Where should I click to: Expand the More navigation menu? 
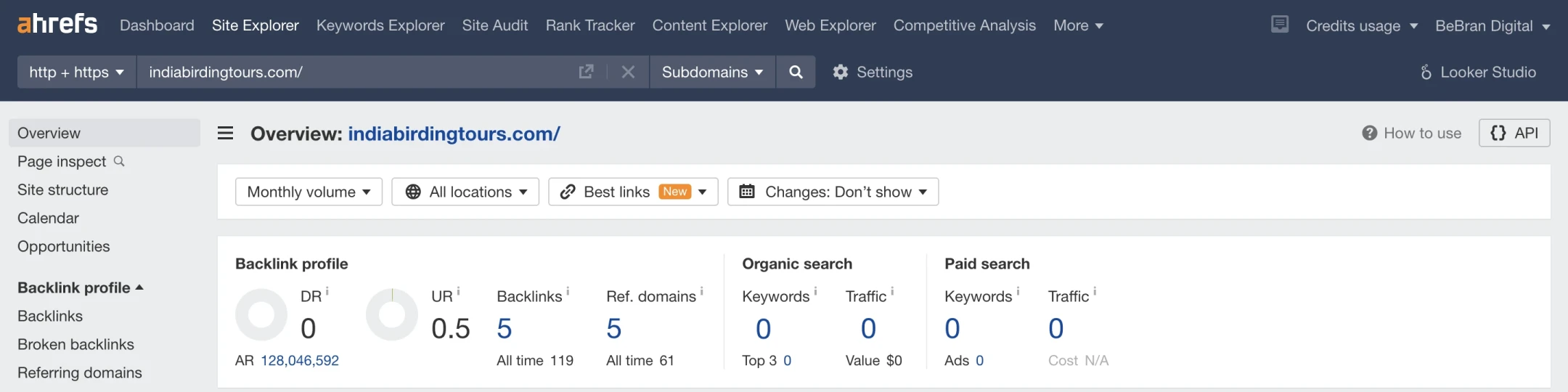pyautogui.click(x=1078, y=25)
